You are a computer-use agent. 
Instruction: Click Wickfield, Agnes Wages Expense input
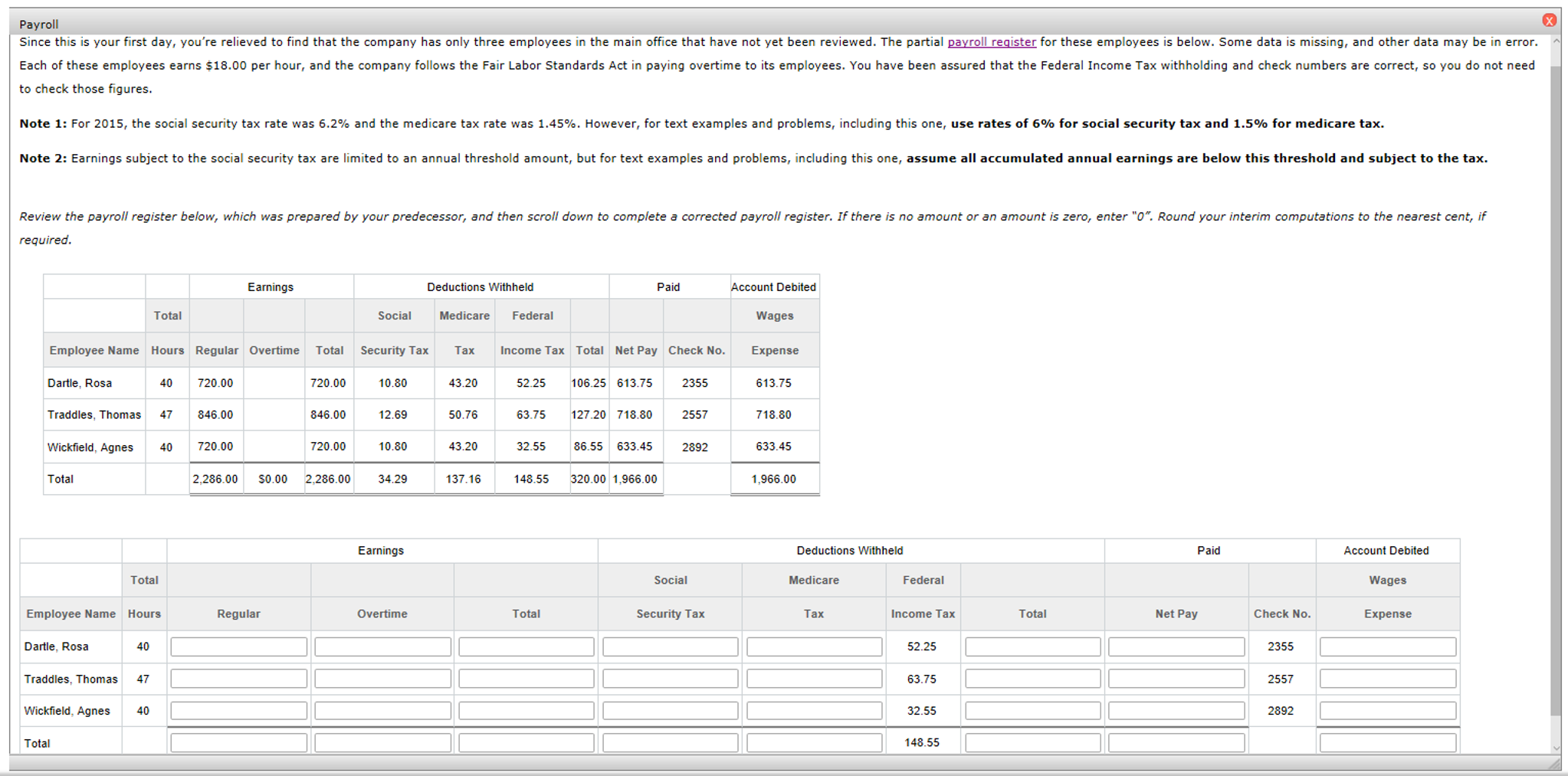[x=1388, y=711]
